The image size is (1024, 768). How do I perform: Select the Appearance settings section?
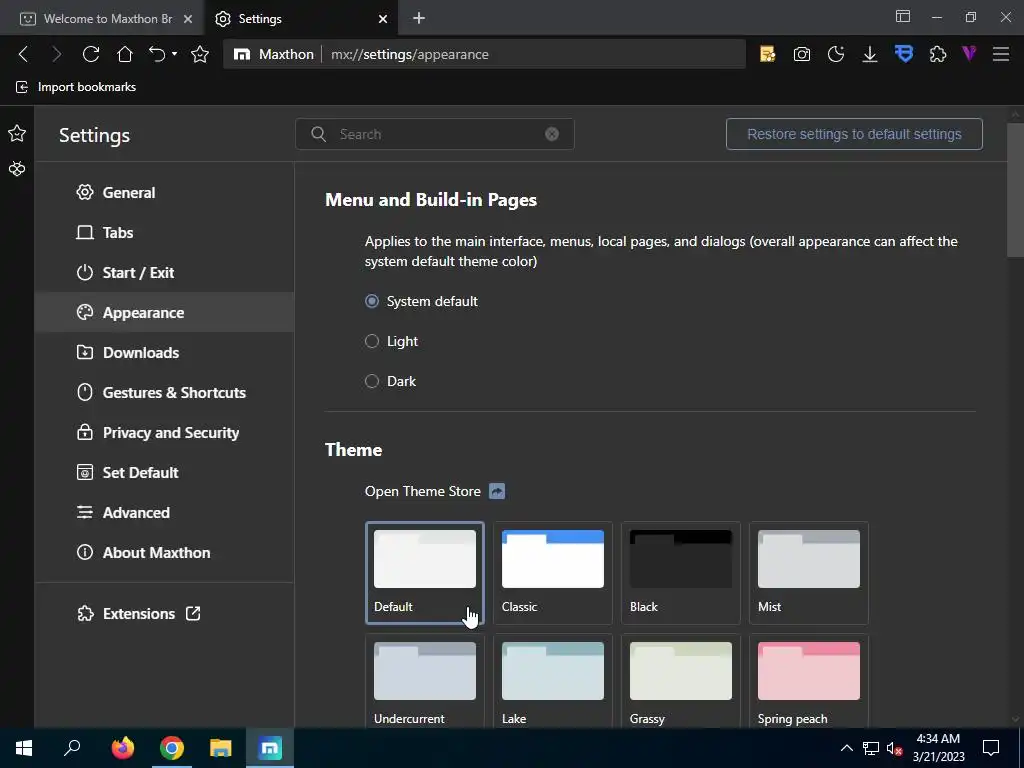point(164,312)
